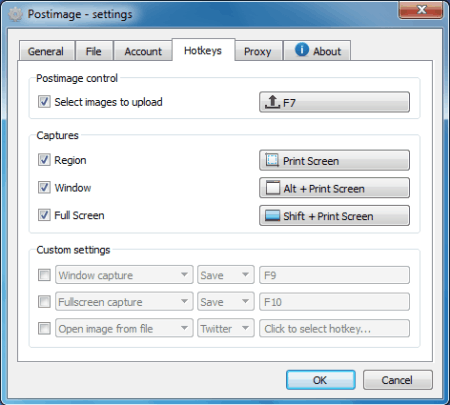Click the gear icon in the title bar
Screen dimensions: 450x405
click(x=15, y=14)
